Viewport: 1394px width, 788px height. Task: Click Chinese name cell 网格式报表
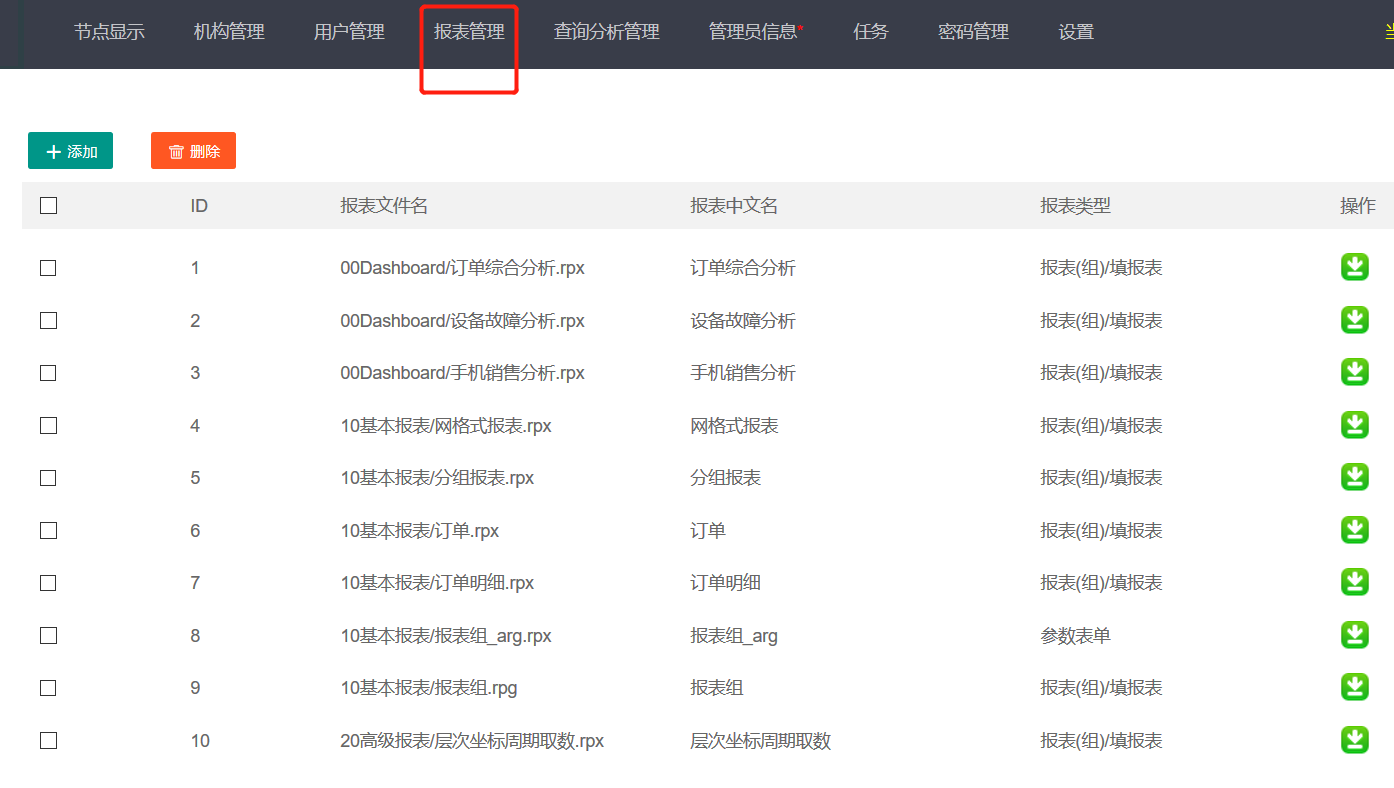pyautogui.click(x=734, y=426)
